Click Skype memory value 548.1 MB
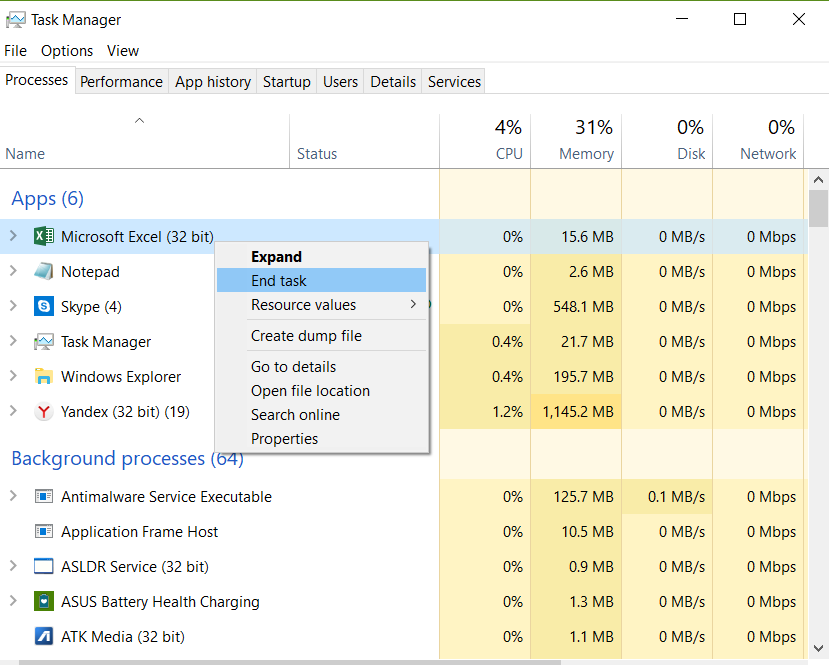Viewport: 829px width, 665px height. [583, 307]
